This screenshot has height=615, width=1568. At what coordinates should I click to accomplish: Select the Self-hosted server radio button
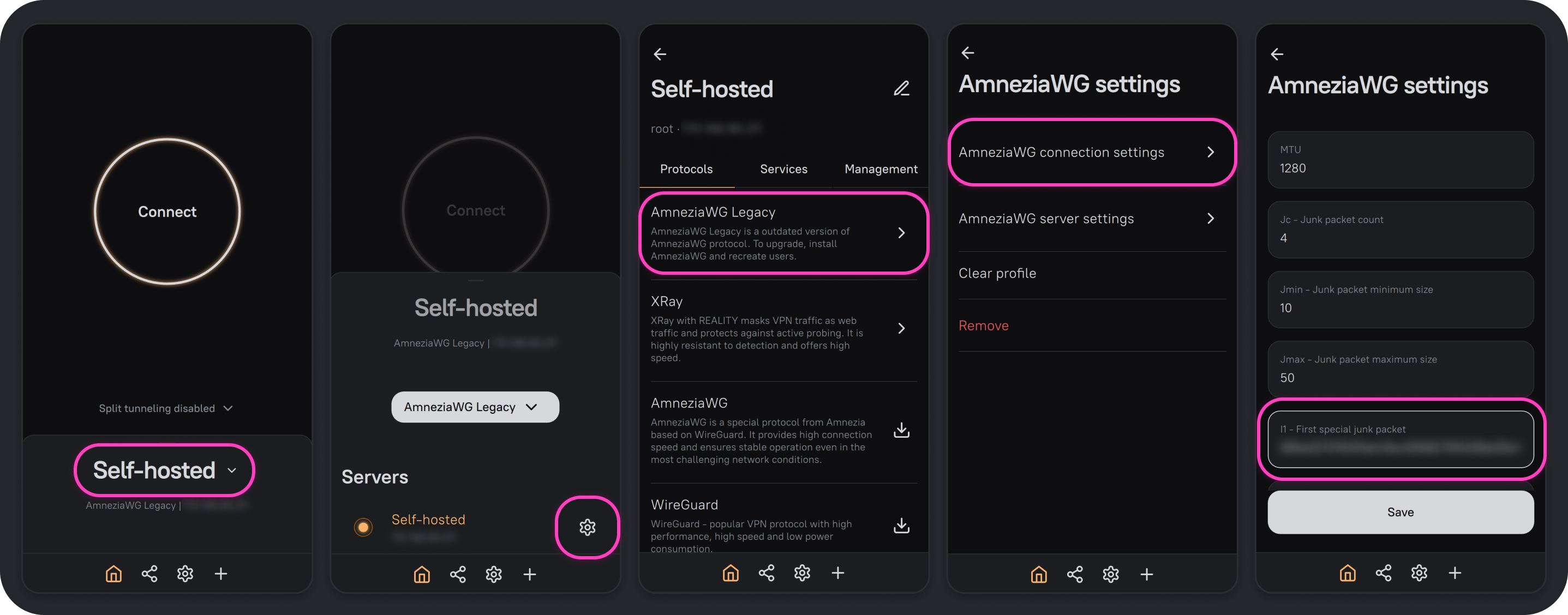tap(363, 527)
